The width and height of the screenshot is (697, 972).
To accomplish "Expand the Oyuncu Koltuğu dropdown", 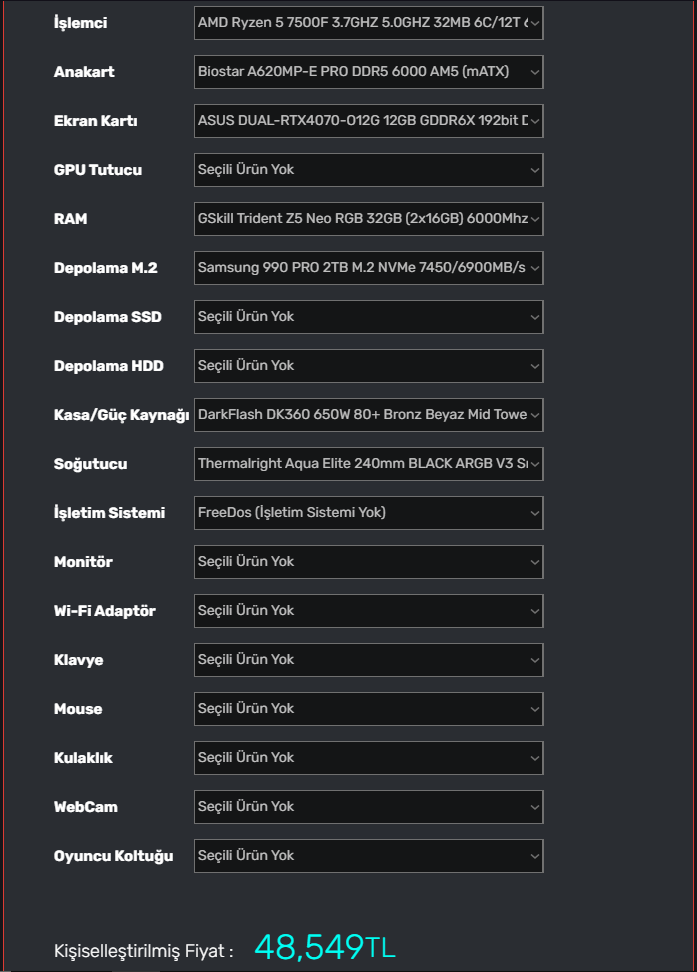I will click(368, 856).
